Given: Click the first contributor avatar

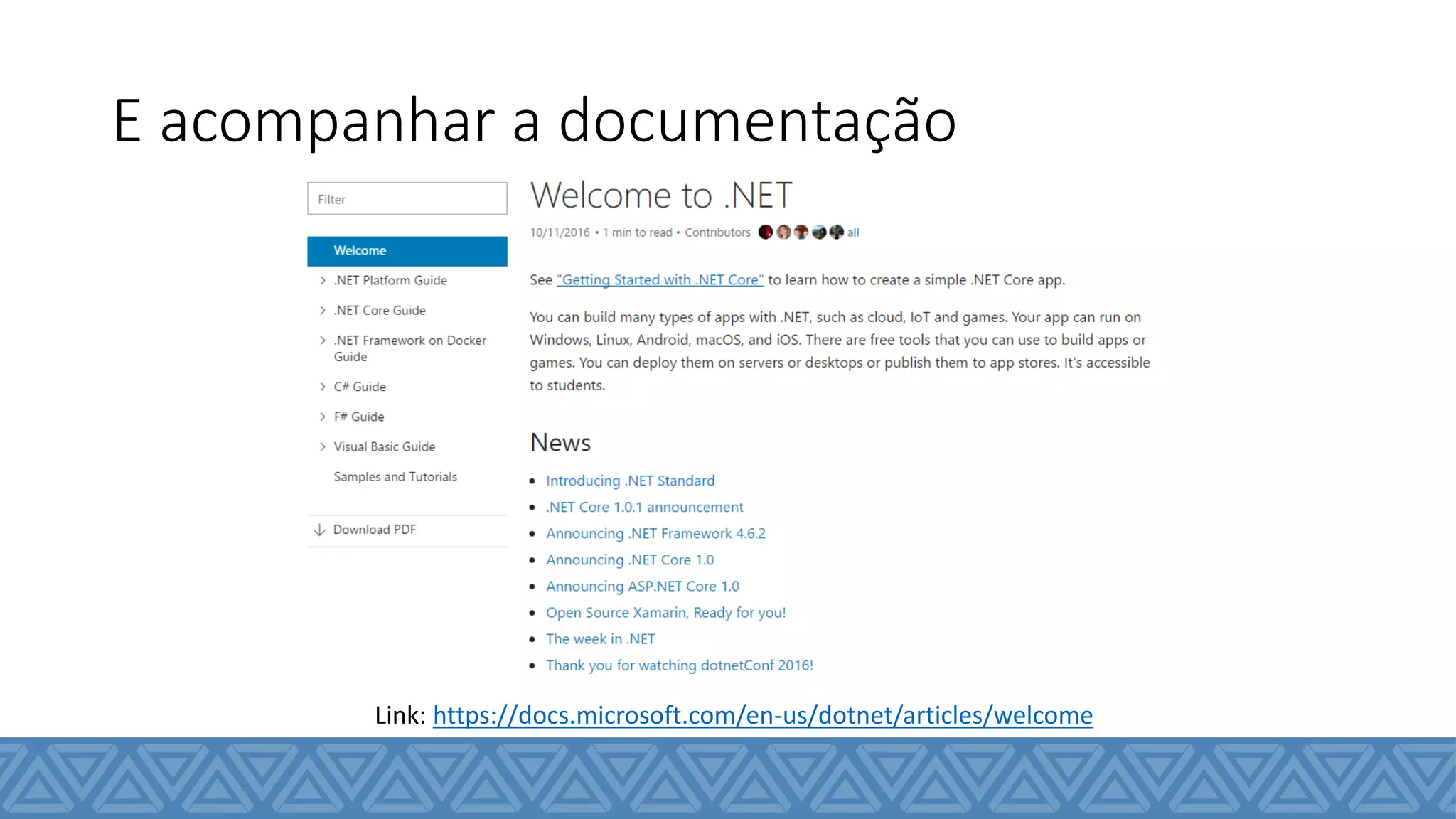Looking at the screenshot, I should (766, 232).
